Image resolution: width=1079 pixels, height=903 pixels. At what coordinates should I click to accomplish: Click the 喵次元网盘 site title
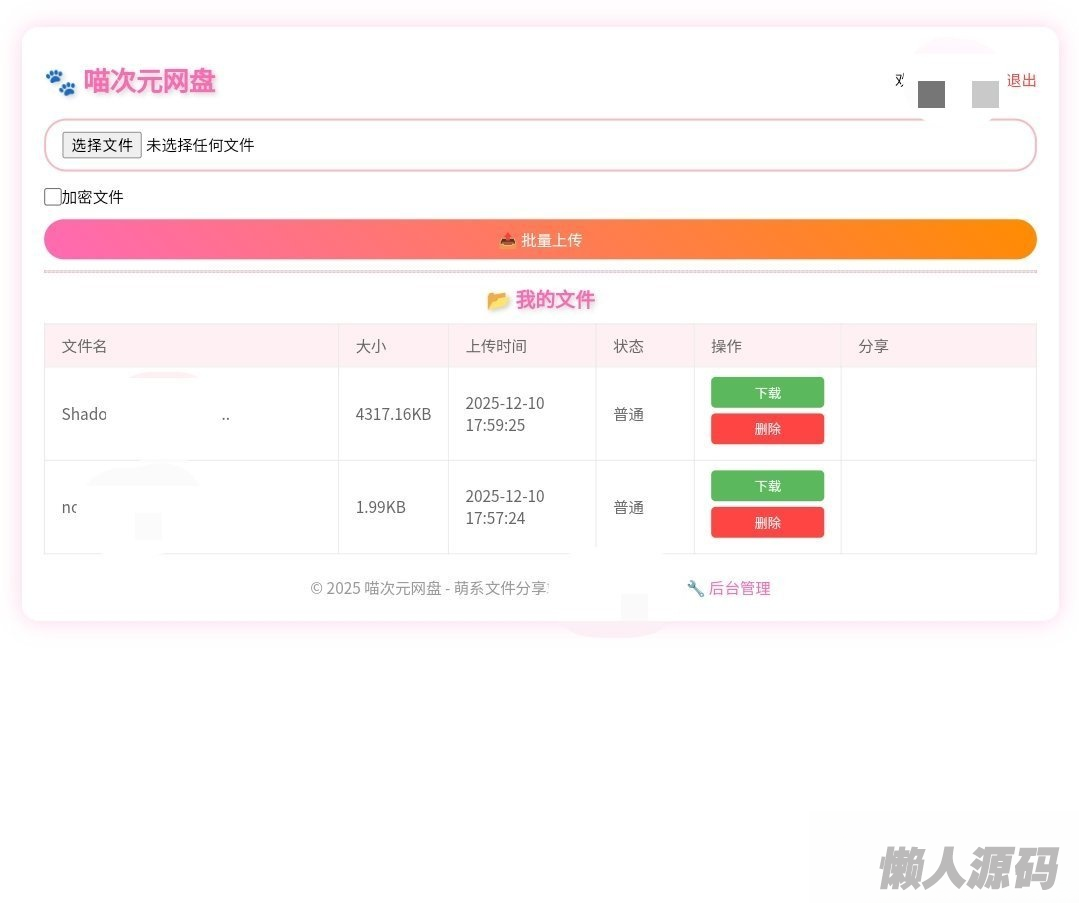(x=150, y=81)
